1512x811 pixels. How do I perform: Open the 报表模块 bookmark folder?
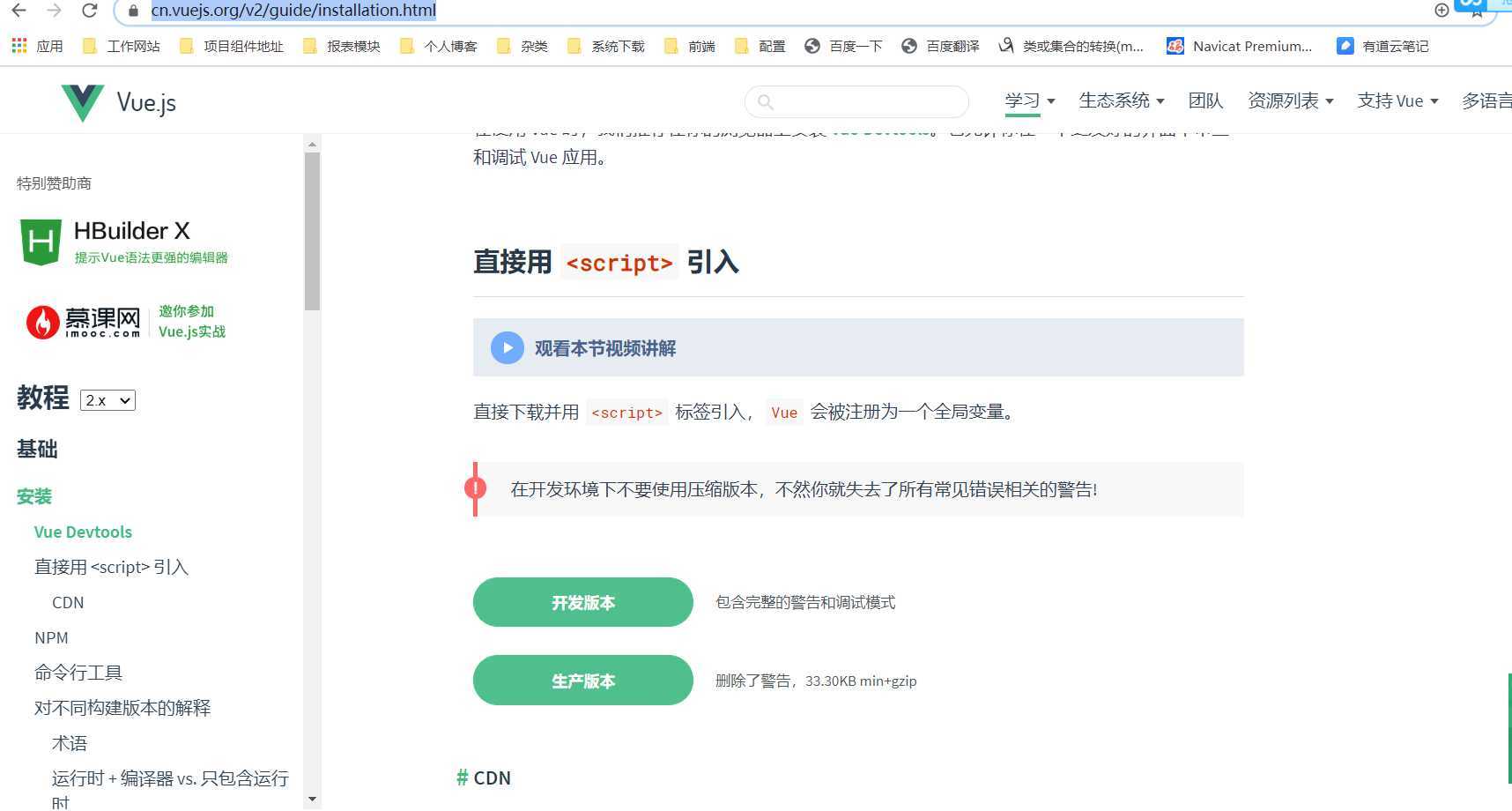[x=341, y=46]
